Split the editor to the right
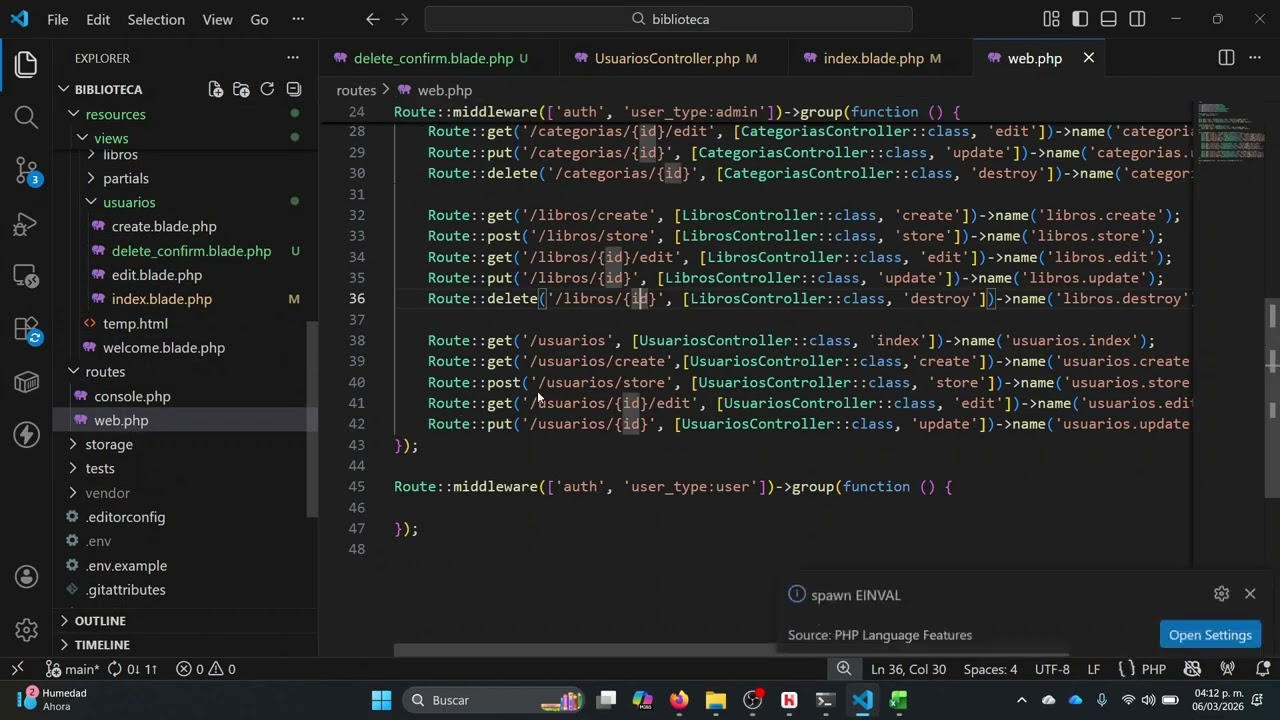 pos(1226,58)
